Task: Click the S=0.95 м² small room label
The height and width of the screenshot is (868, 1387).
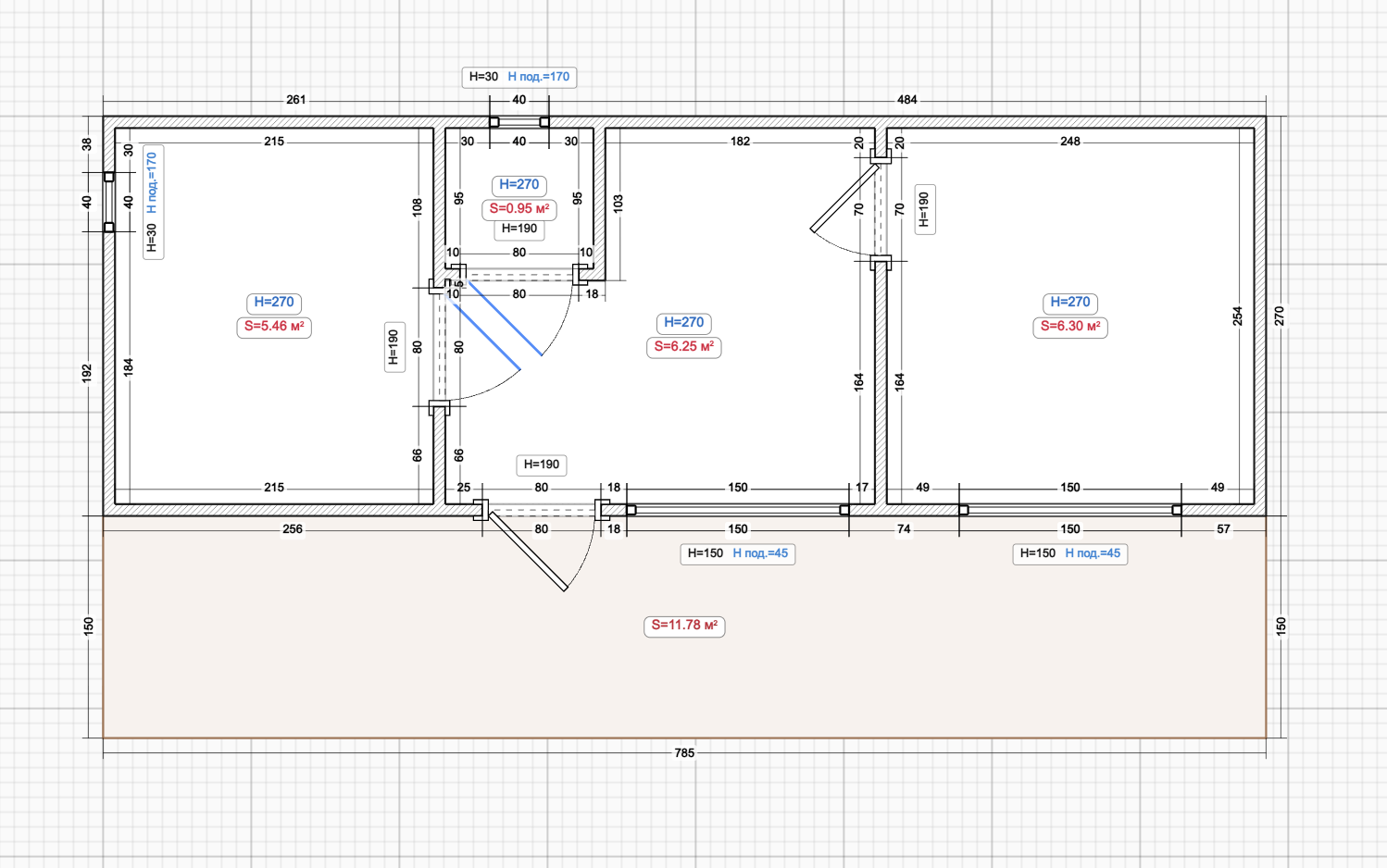Action: 519,209
